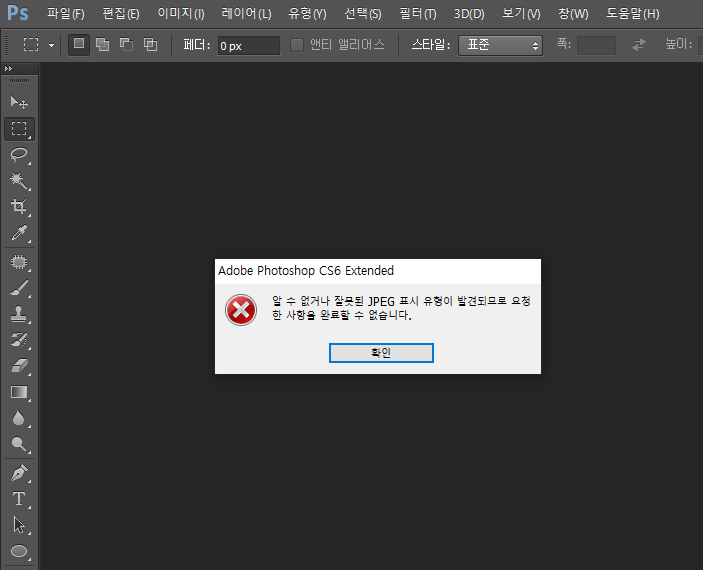Select the Eyedropper tool

click(x=19, y=233)
